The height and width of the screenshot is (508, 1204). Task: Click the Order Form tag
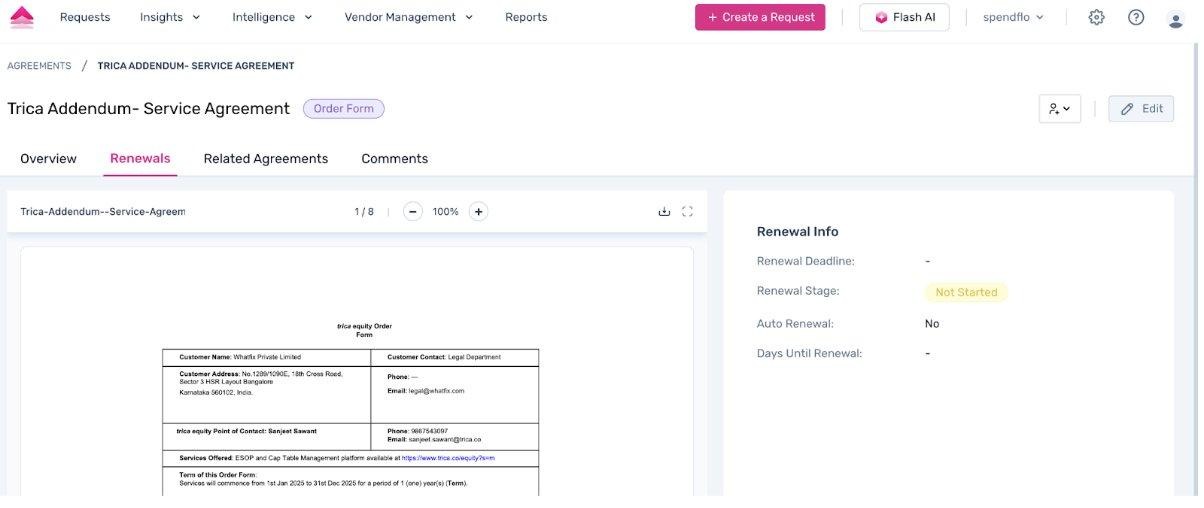click(x=343, y=109)
